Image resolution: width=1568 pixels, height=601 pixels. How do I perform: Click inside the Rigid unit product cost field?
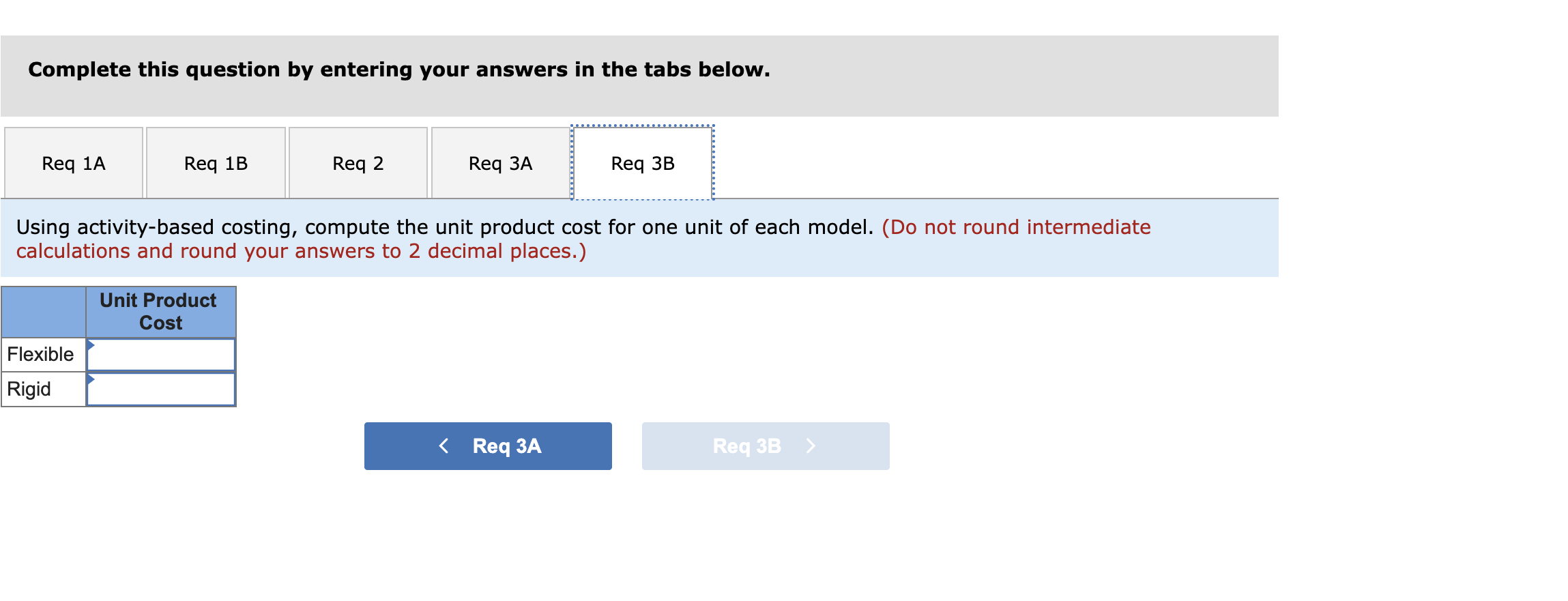(x=164, y=389)
